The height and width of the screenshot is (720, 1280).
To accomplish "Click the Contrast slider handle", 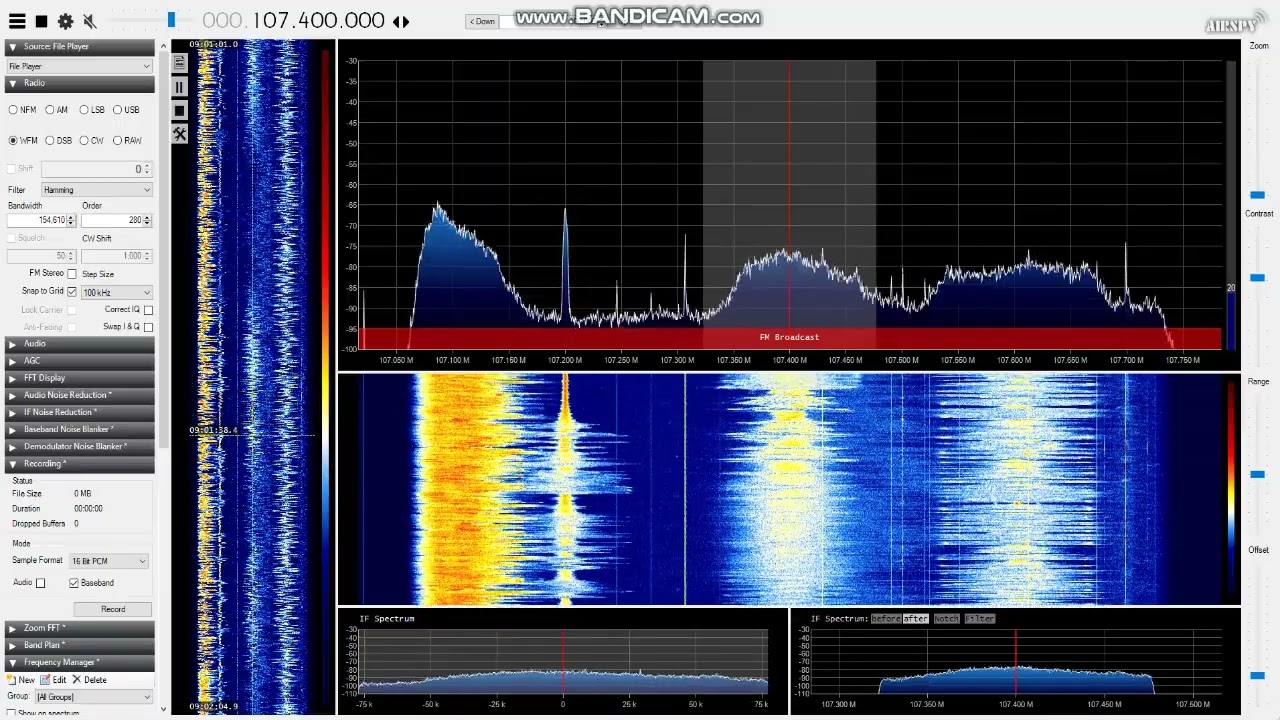I will click(1257, 278).
